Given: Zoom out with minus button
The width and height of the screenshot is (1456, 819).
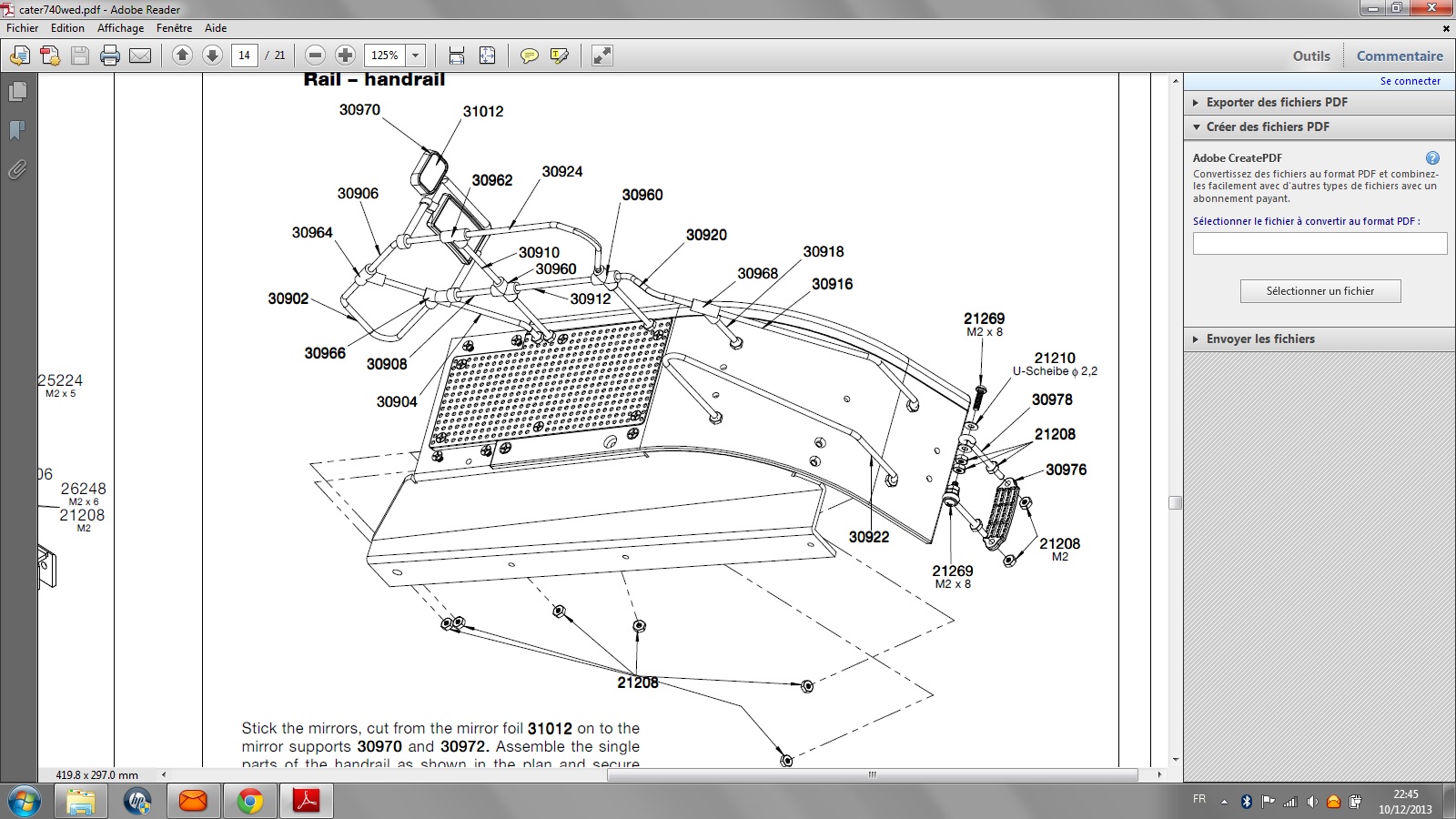Looking at the screenshot, I should (x=315, y=56).
